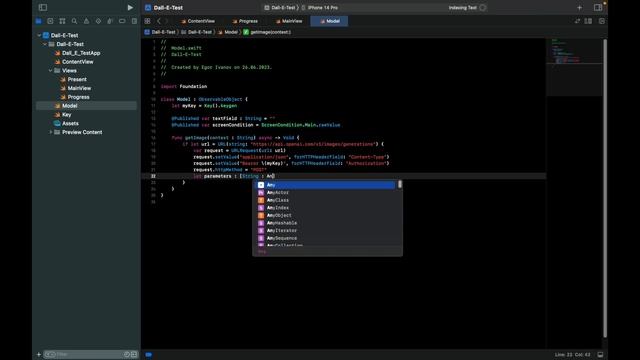
Task: Click the autocomplete list scrollbar
Action: (400, 184)
